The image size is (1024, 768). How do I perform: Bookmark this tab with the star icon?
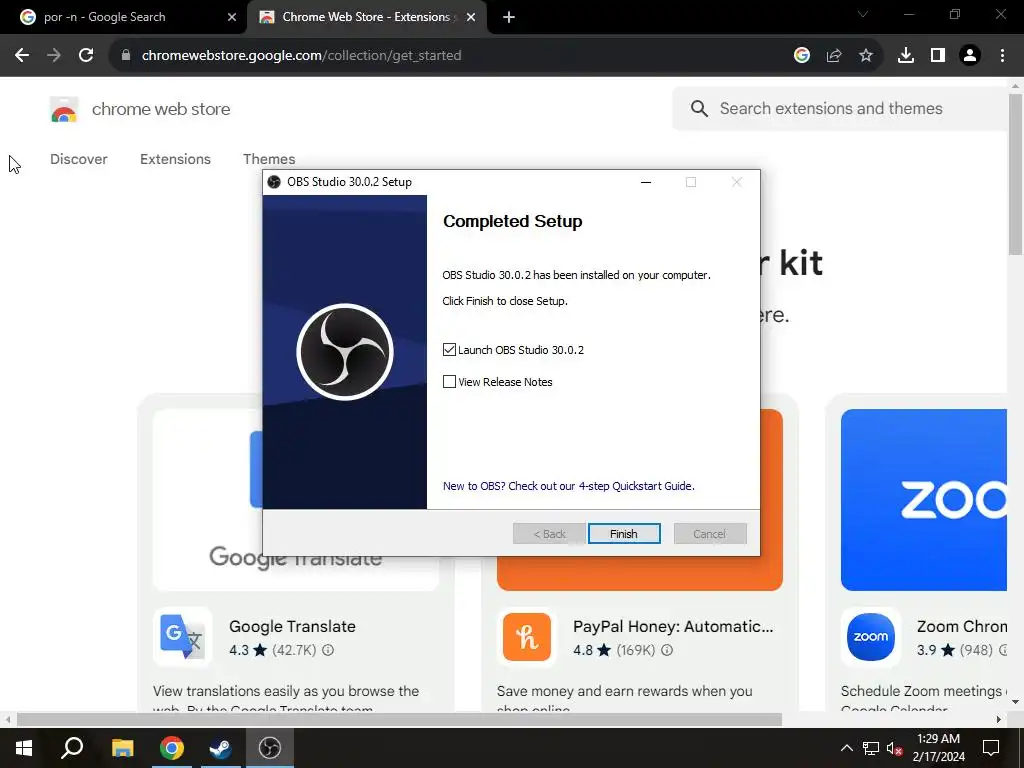pos(866,56)
